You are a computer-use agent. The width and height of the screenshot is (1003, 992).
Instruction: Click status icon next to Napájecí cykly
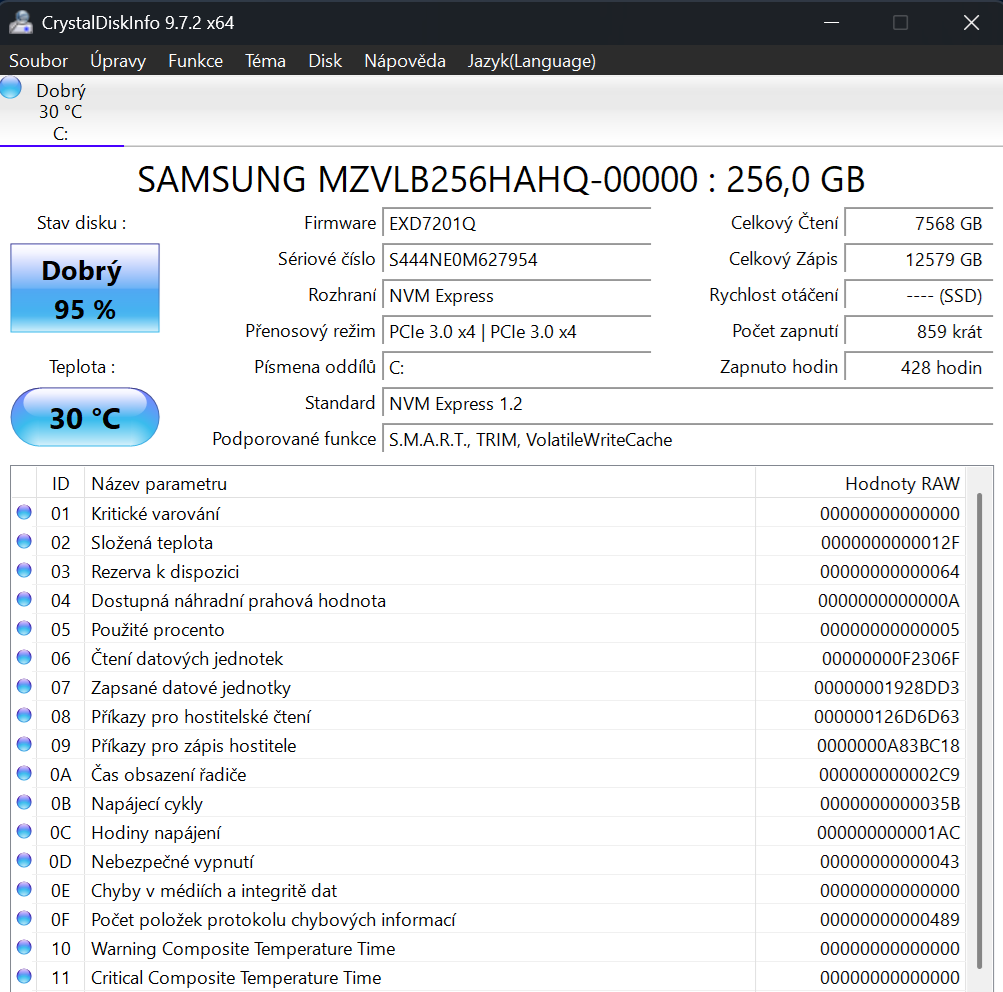[24, 803]
